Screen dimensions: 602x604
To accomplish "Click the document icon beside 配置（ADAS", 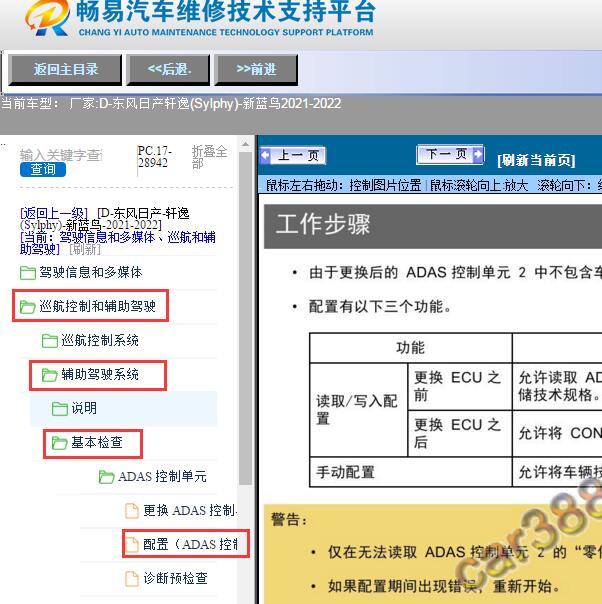I will click(132, 545).
